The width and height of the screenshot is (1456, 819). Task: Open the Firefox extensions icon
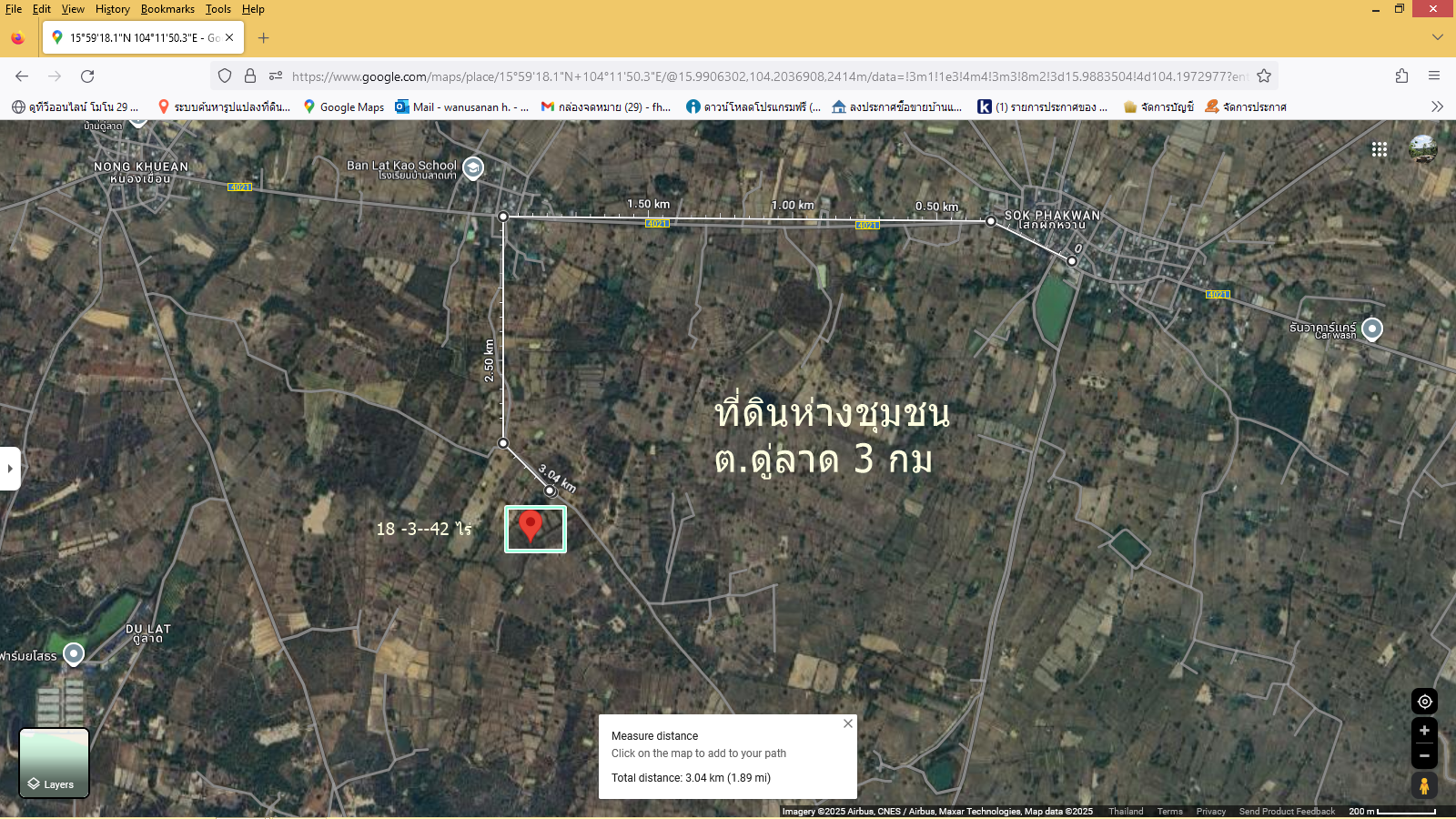1401,76
